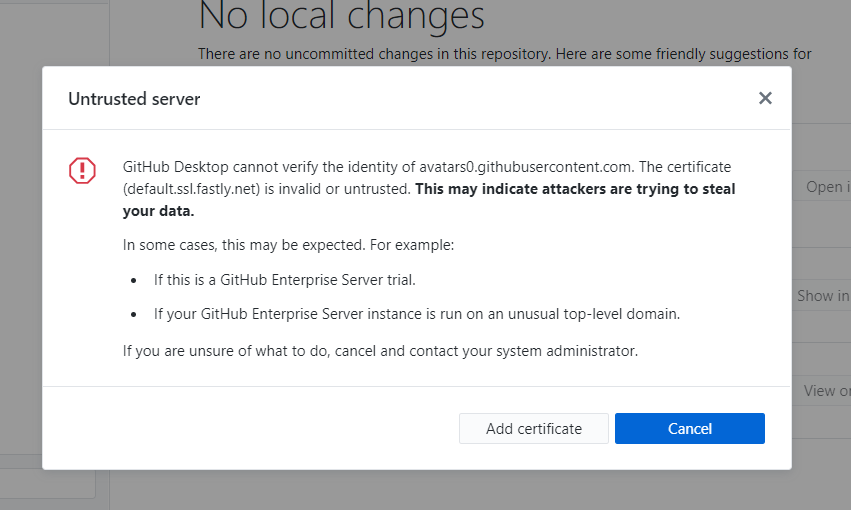This screenshot has width=851, height=510.
Task: Click the red warning octagon icon
Action: coord(82,171)
